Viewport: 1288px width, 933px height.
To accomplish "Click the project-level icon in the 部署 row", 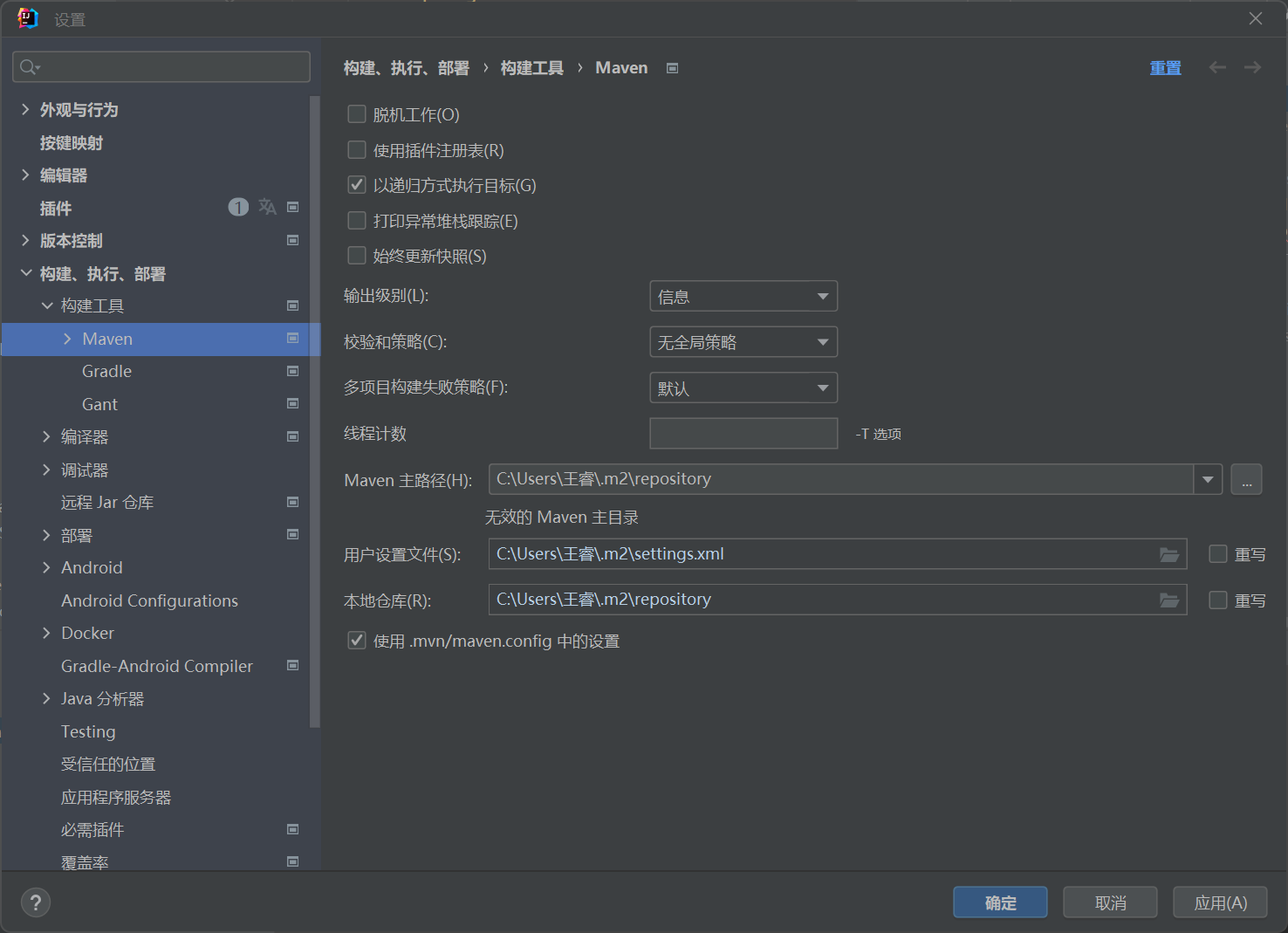I will pyautogui.click(x=293, y=534).
